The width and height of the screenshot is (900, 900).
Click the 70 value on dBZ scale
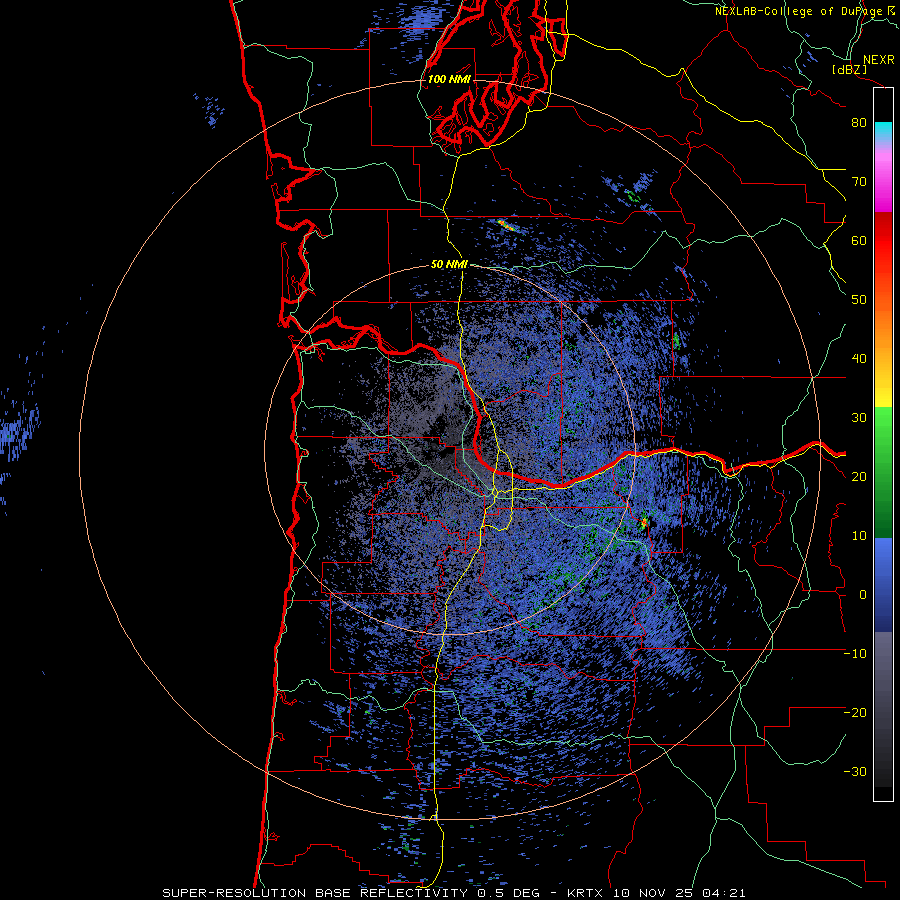859,182
